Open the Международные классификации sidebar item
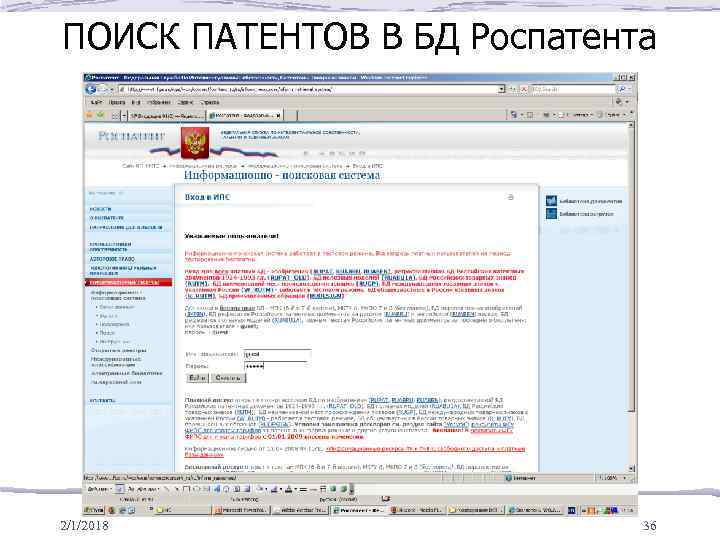 (116, 362)
